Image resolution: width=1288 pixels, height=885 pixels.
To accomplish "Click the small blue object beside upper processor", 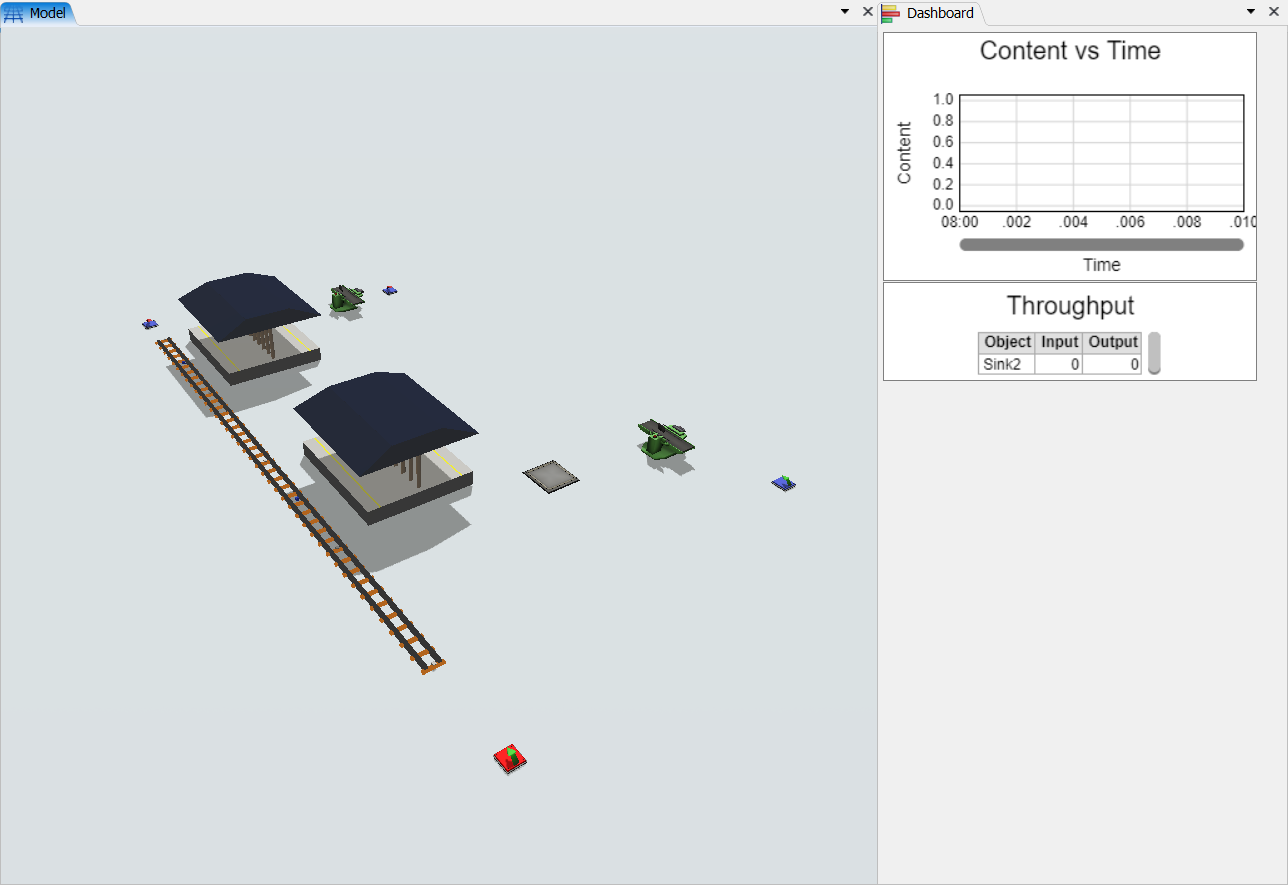I will [390, 290].
